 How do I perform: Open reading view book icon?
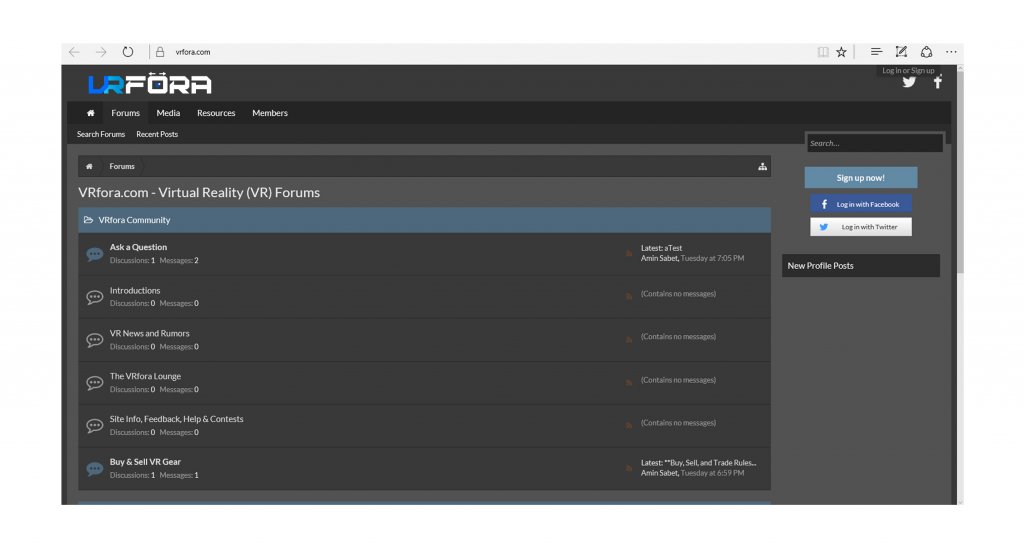823,52
